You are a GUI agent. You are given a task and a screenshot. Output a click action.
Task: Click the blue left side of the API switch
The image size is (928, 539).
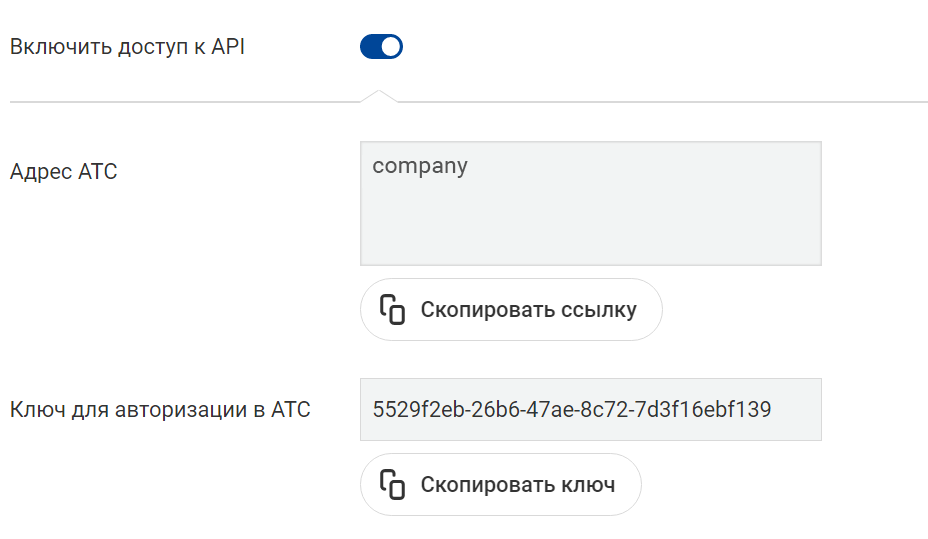(x=370, y=47)
